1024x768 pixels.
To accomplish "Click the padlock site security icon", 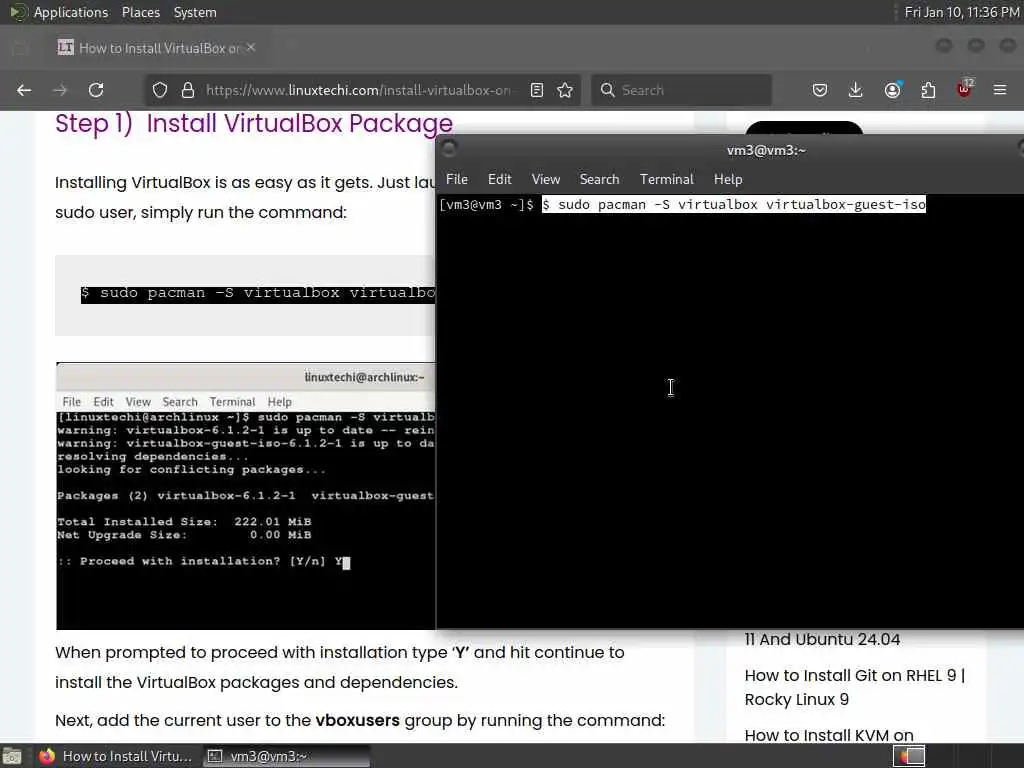I will tap(188, 90).
